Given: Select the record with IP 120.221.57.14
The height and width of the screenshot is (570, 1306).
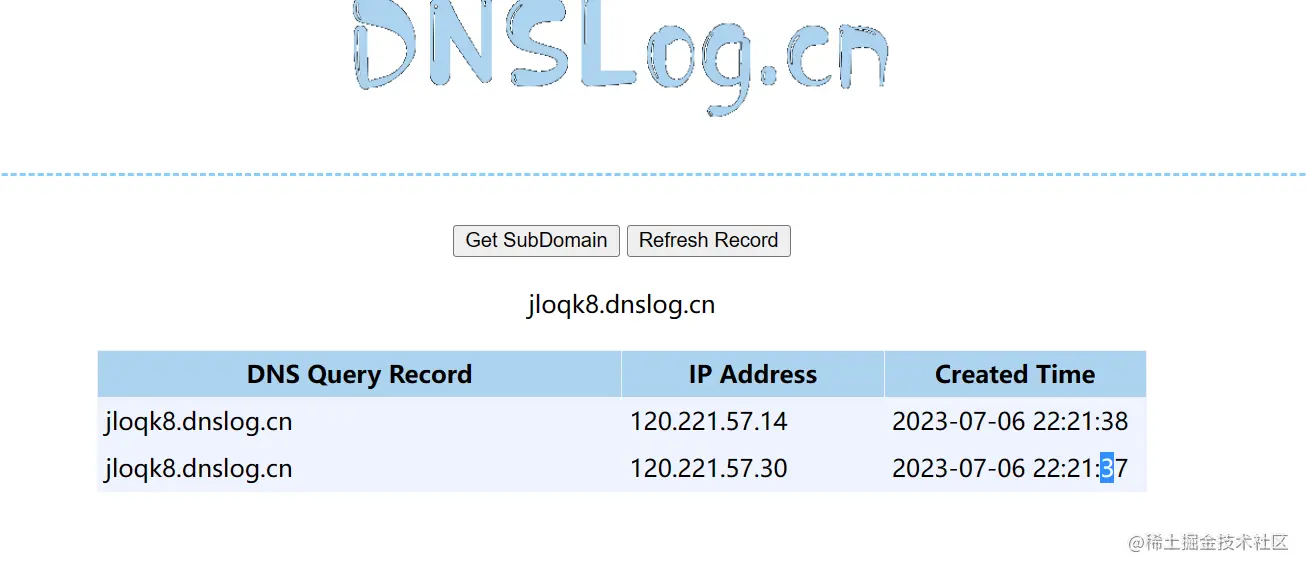Looking at the screenshot, I should [621, 421].
